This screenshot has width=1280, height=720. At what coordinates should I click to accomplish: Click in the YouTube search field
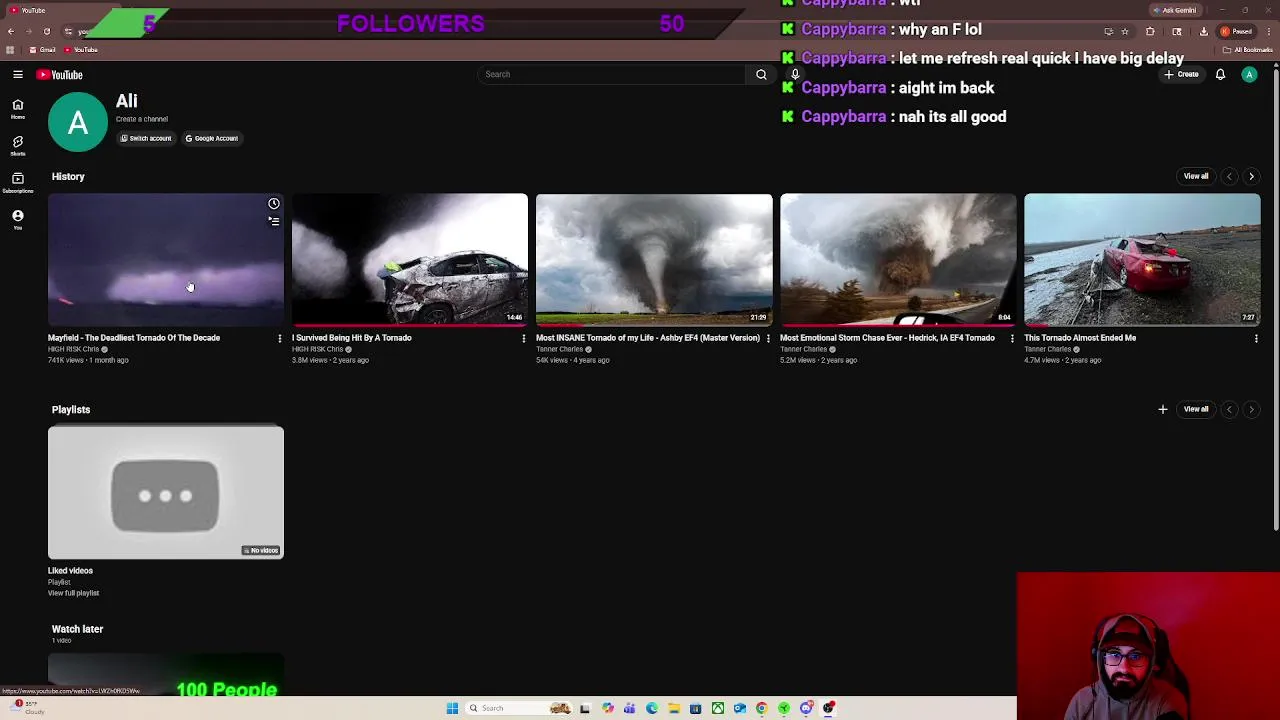point(612,74)
